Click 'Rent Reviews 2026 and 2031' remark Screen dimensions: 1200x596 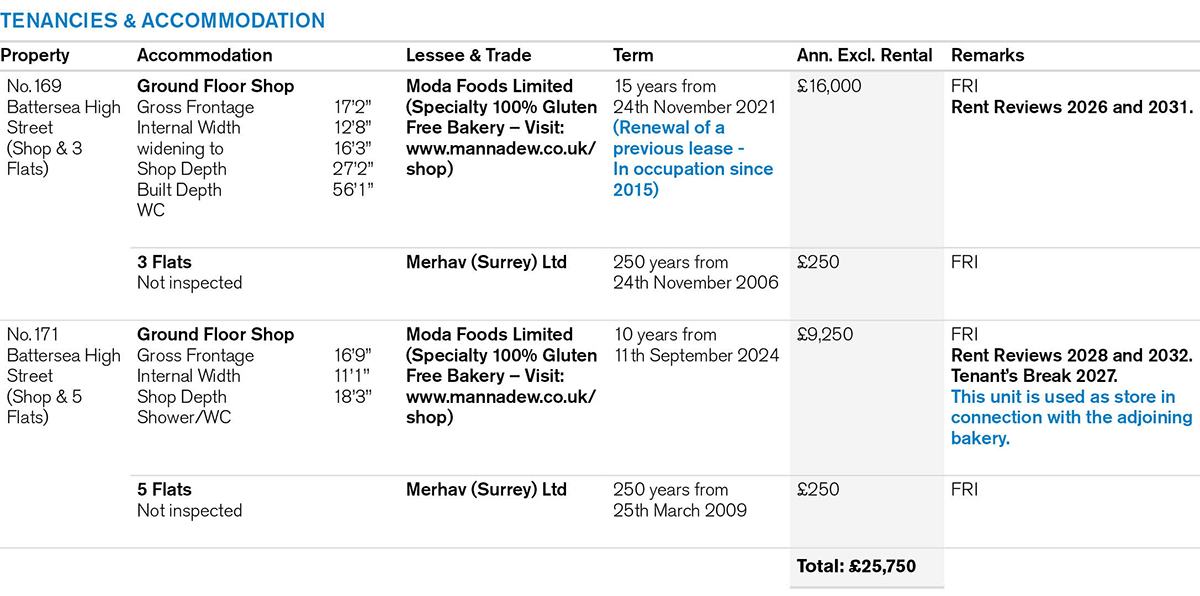1072,107
